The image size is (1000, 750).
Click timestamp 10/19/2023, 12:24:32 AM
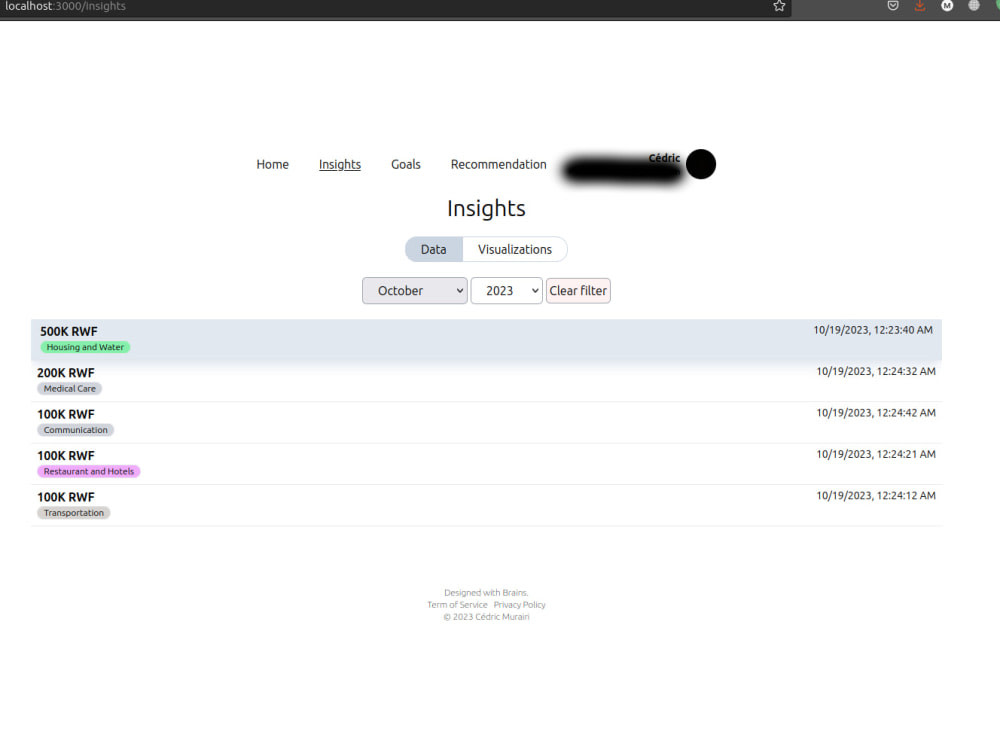pos(876,371)
